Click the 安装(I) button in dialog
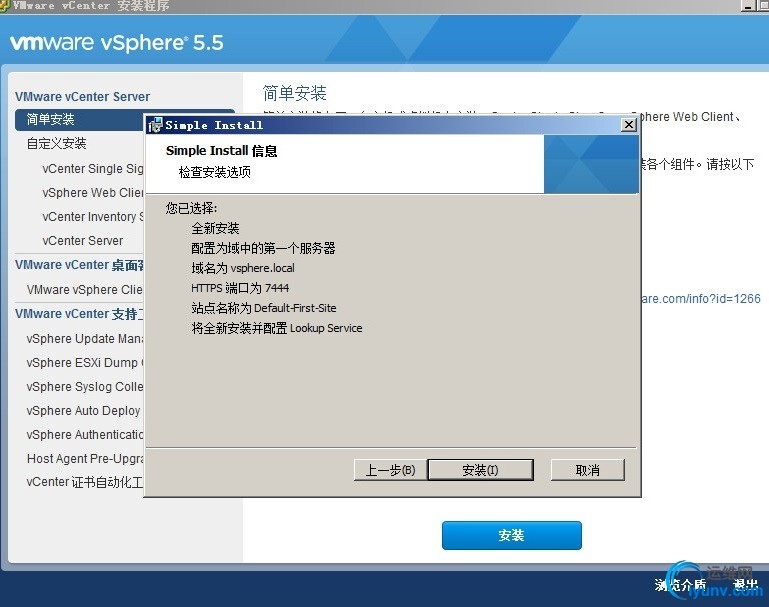This screenshot has height=607, width=769. 481,470
